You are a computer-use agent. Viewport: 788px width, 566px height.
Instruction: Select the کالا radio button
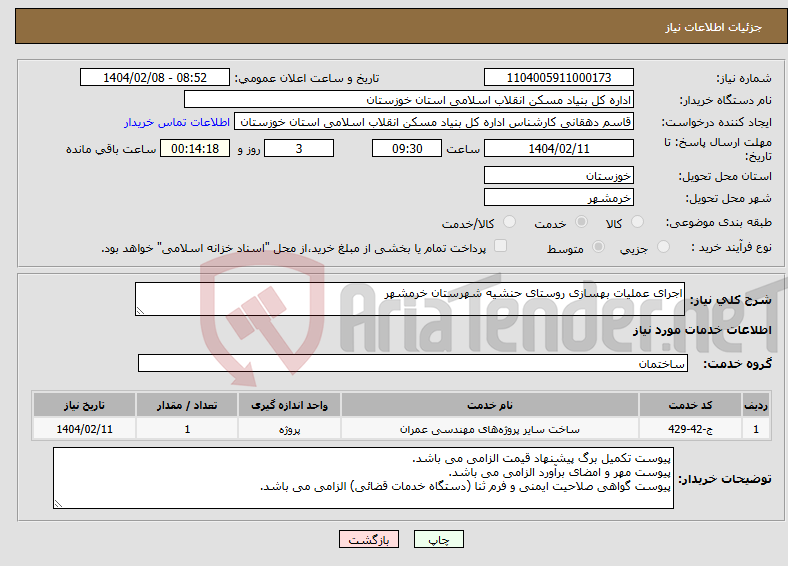637,222
